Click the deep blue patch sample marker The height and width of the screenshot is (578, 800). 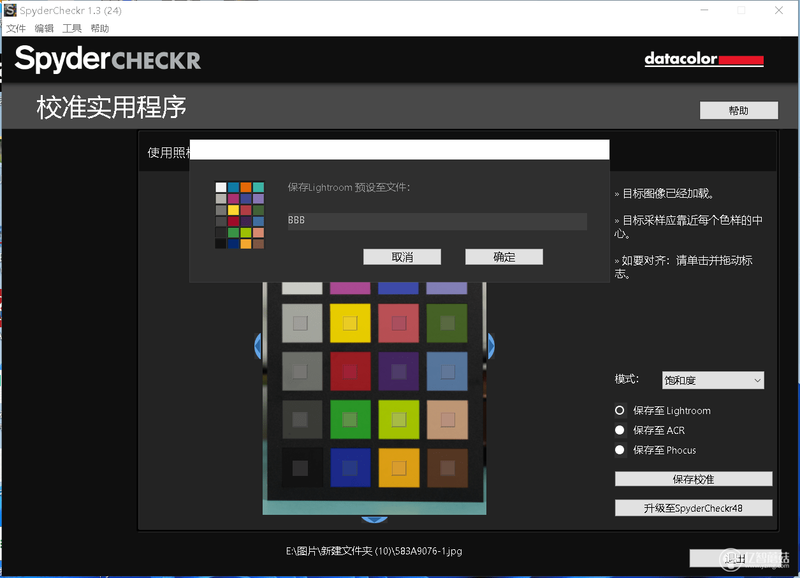pos(350,468)
